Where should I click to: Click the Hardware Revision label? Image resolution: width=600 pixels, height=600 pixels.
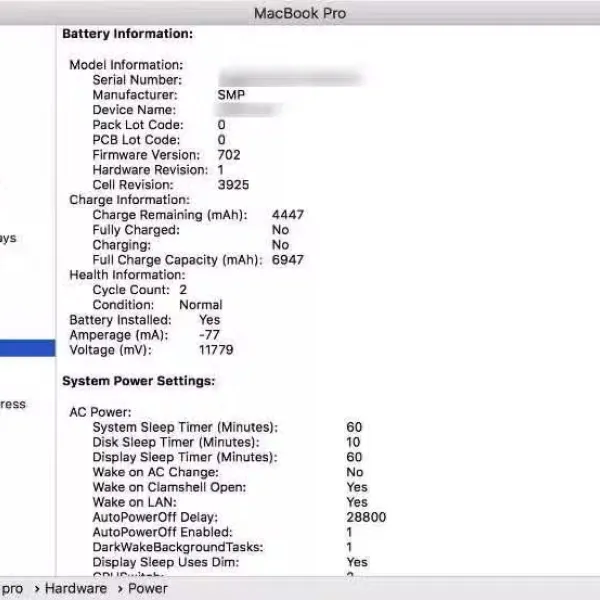pyautogui.click(x=150, y=170)
